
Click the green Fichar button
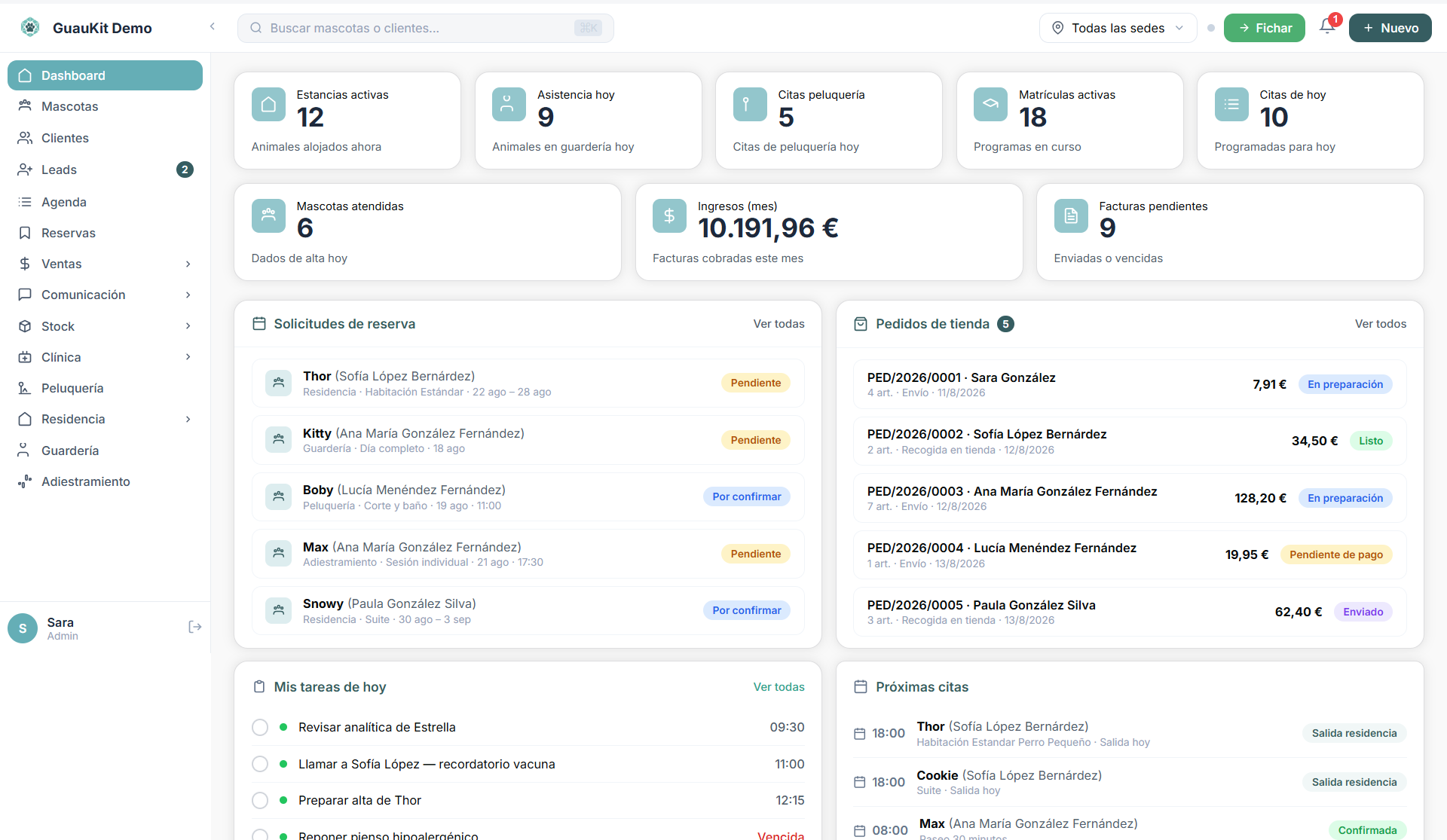[x=1264, y=28]
